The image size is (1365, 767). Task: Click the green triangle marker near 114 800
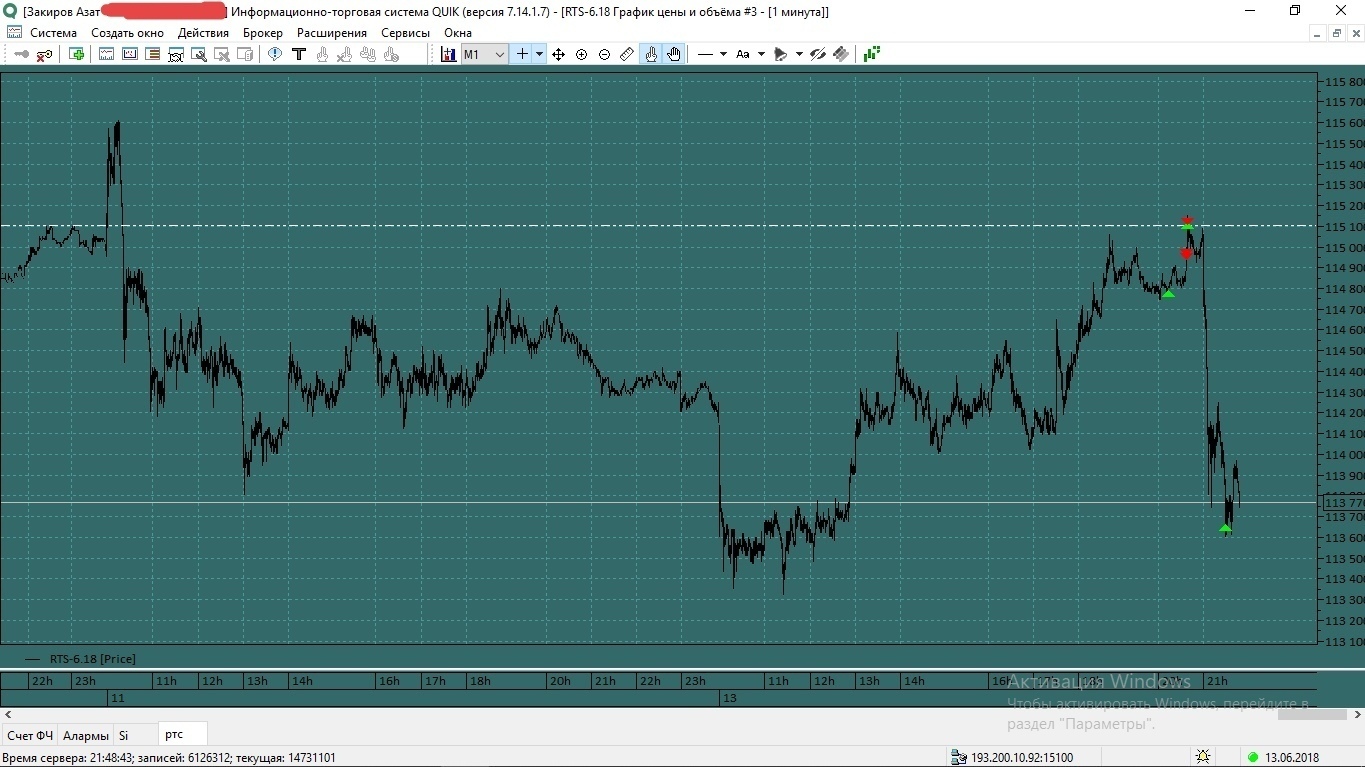[x=1168, y=293]
